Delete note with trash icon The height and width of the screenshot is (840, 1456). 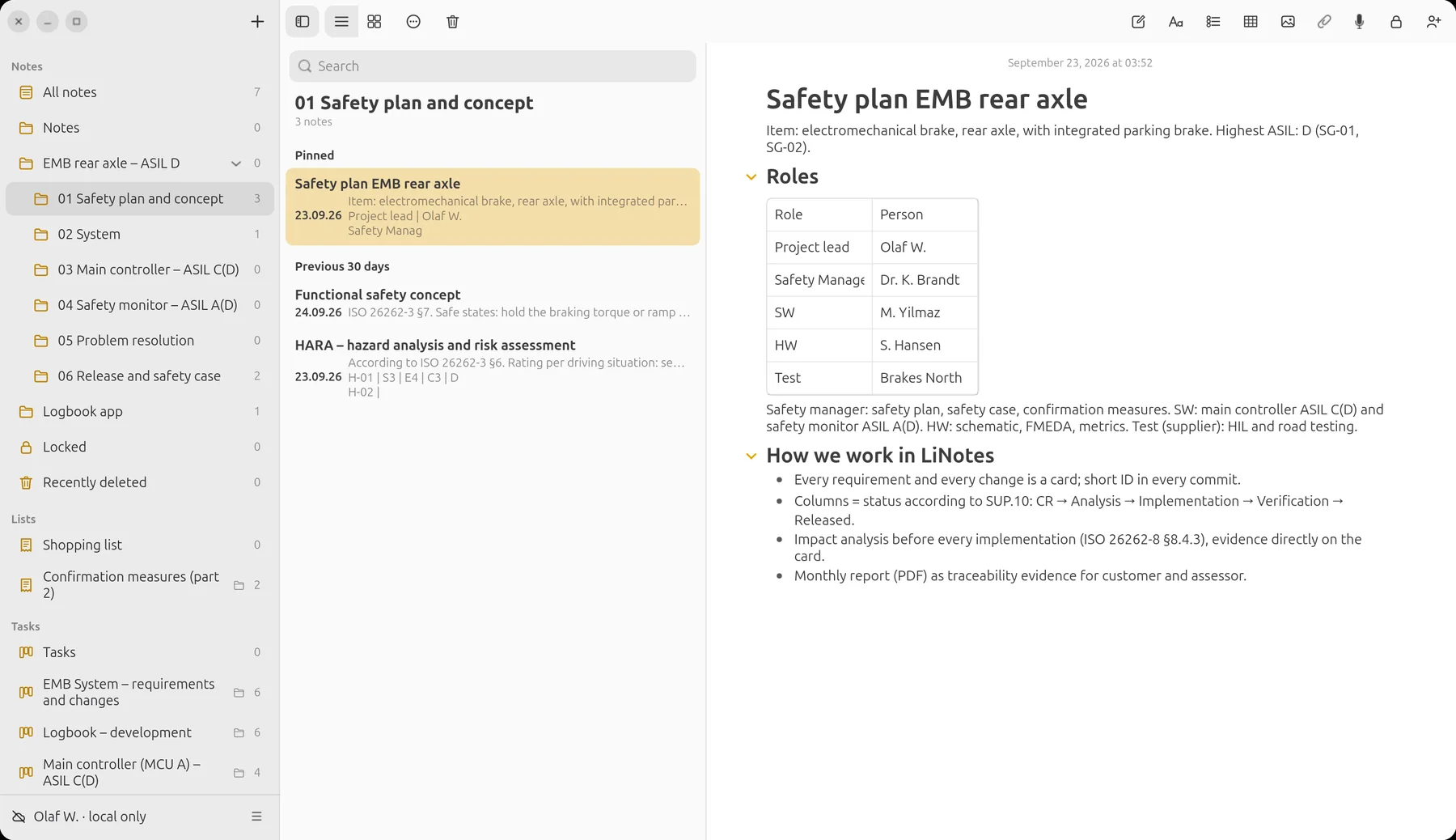453,22
